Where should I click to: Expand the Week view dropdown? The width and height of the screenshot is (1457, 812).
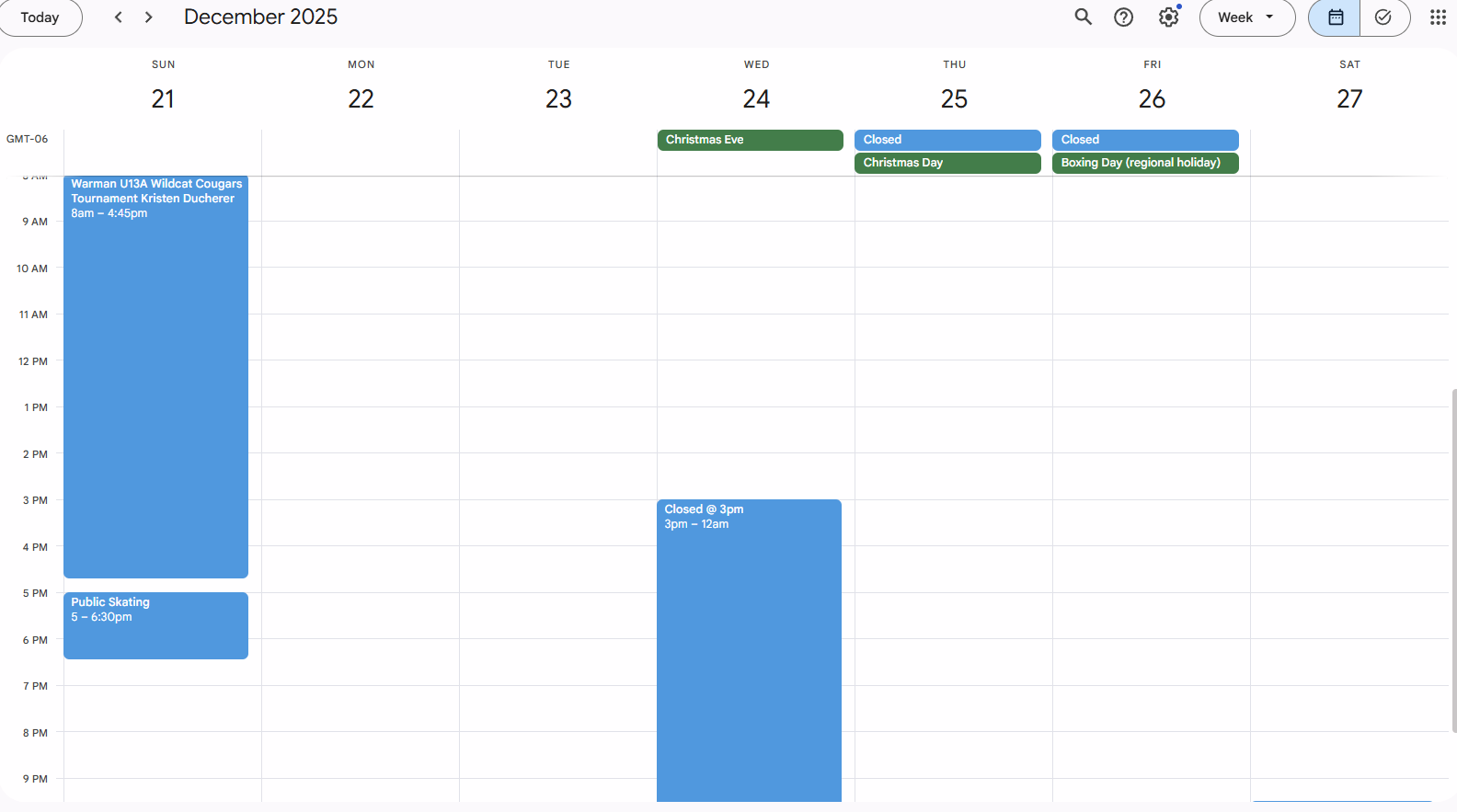(1246, 17)
